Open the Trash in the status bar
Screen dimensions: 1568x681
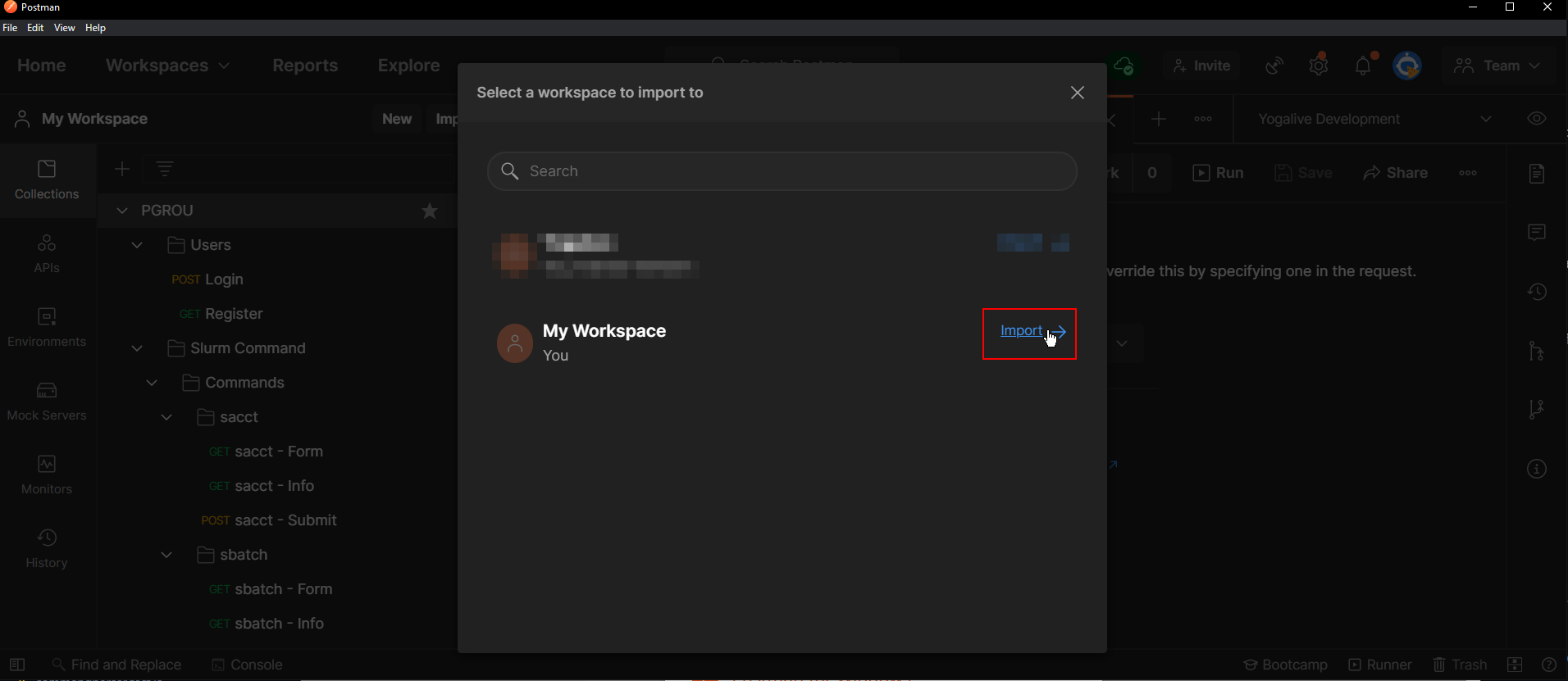click(1460, 665)
